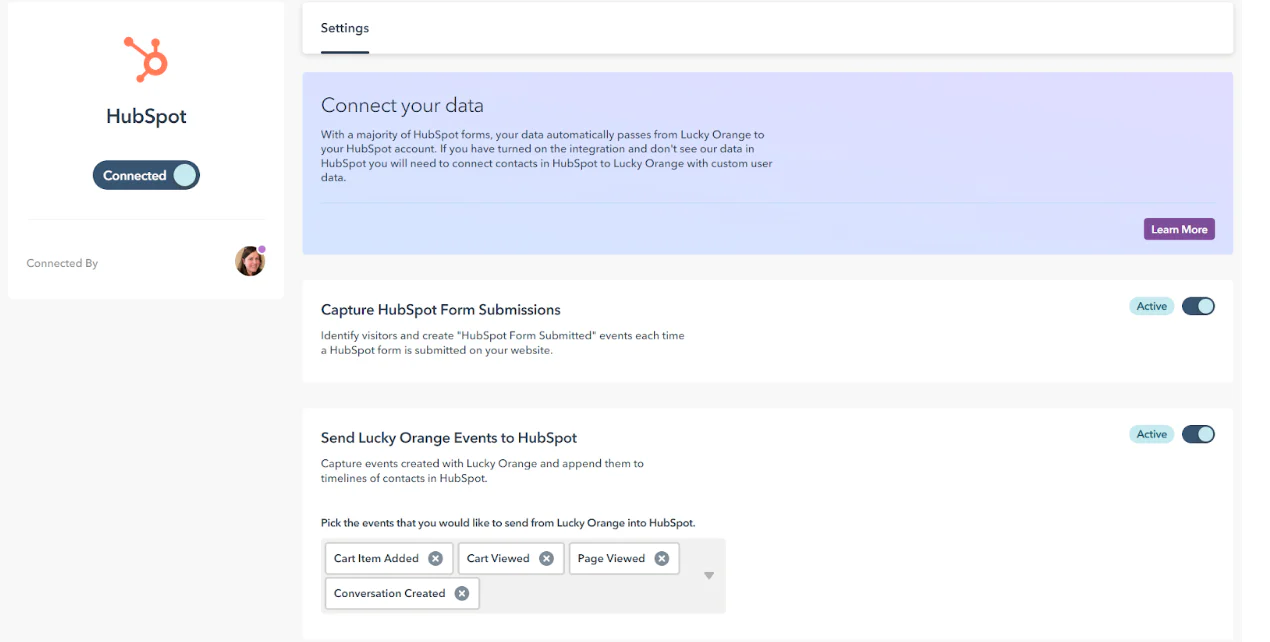Click the "Connect your data" banner heading
1270x642 pixels.
click(x=403, y=105)
